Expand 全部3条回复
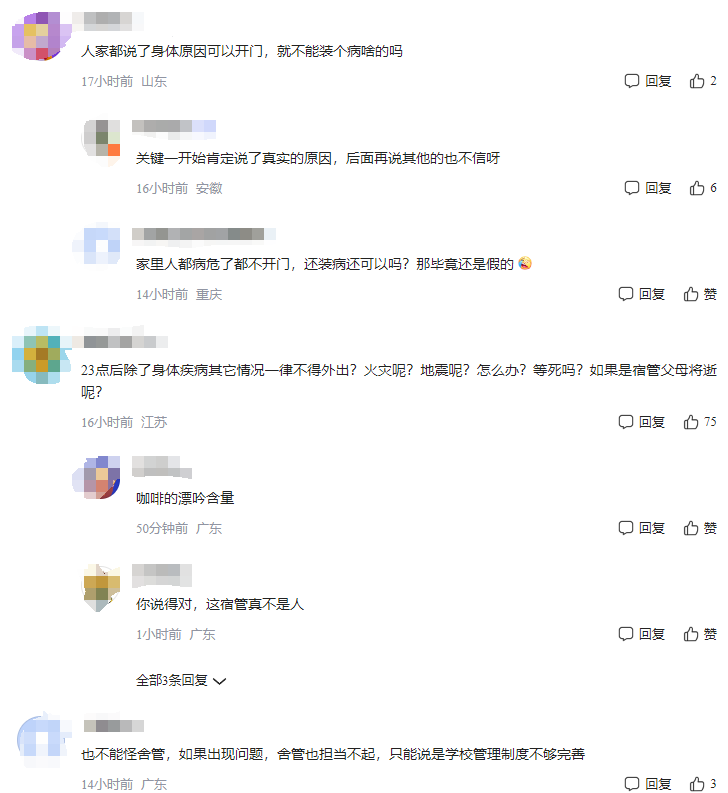The image size is (728, 793). tap(181, 680)
